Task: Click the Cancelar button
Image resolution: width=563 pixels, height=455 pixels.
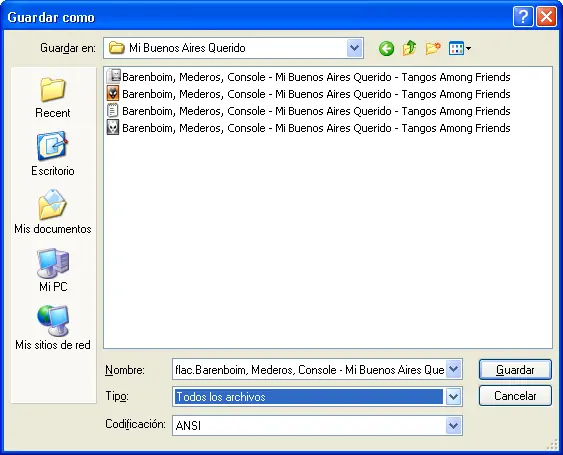Action: tap(515, 396)
